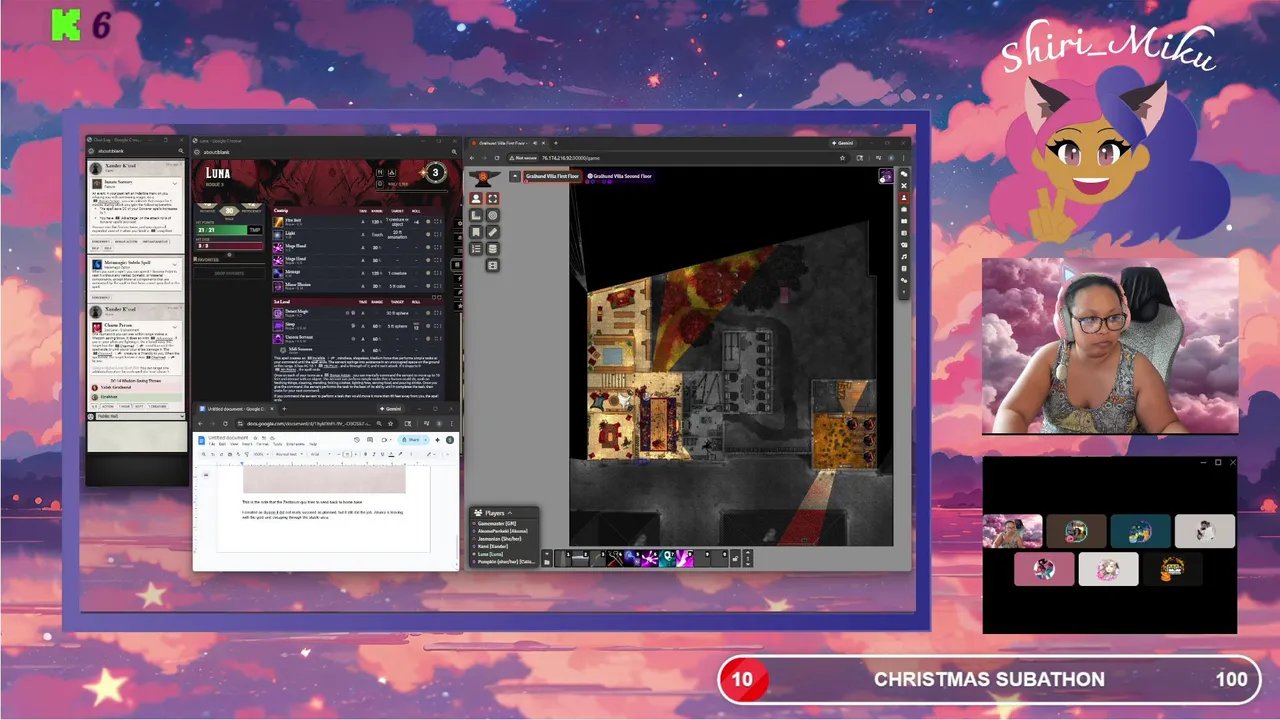Viewport: 1280px width, 720px height.
Task: Open the Playlists music note sidebar tab
Action: 904,256
